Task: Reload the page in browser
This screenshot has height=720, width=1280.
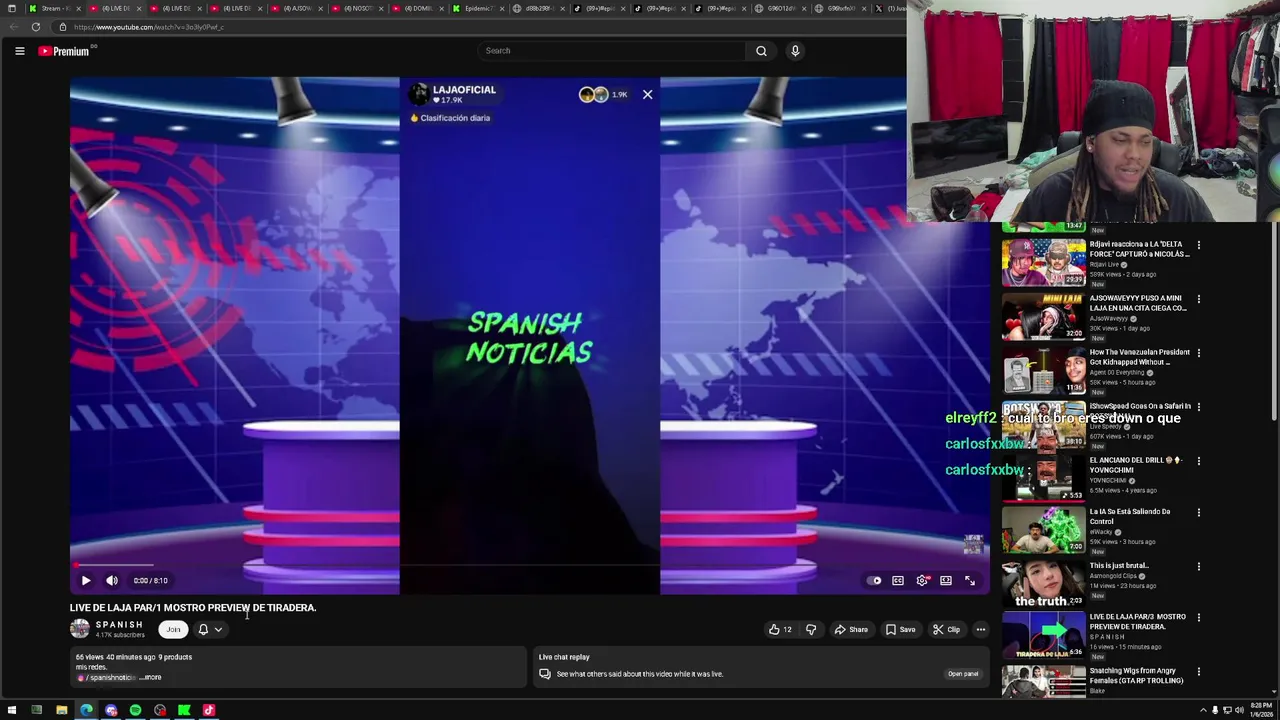Action: pyautogui.click(x=35, y=27)
